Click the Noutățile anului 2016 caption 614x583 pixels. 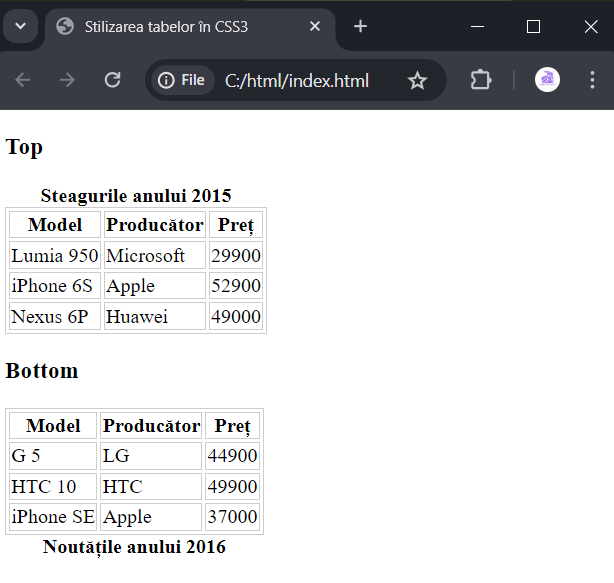134,547
